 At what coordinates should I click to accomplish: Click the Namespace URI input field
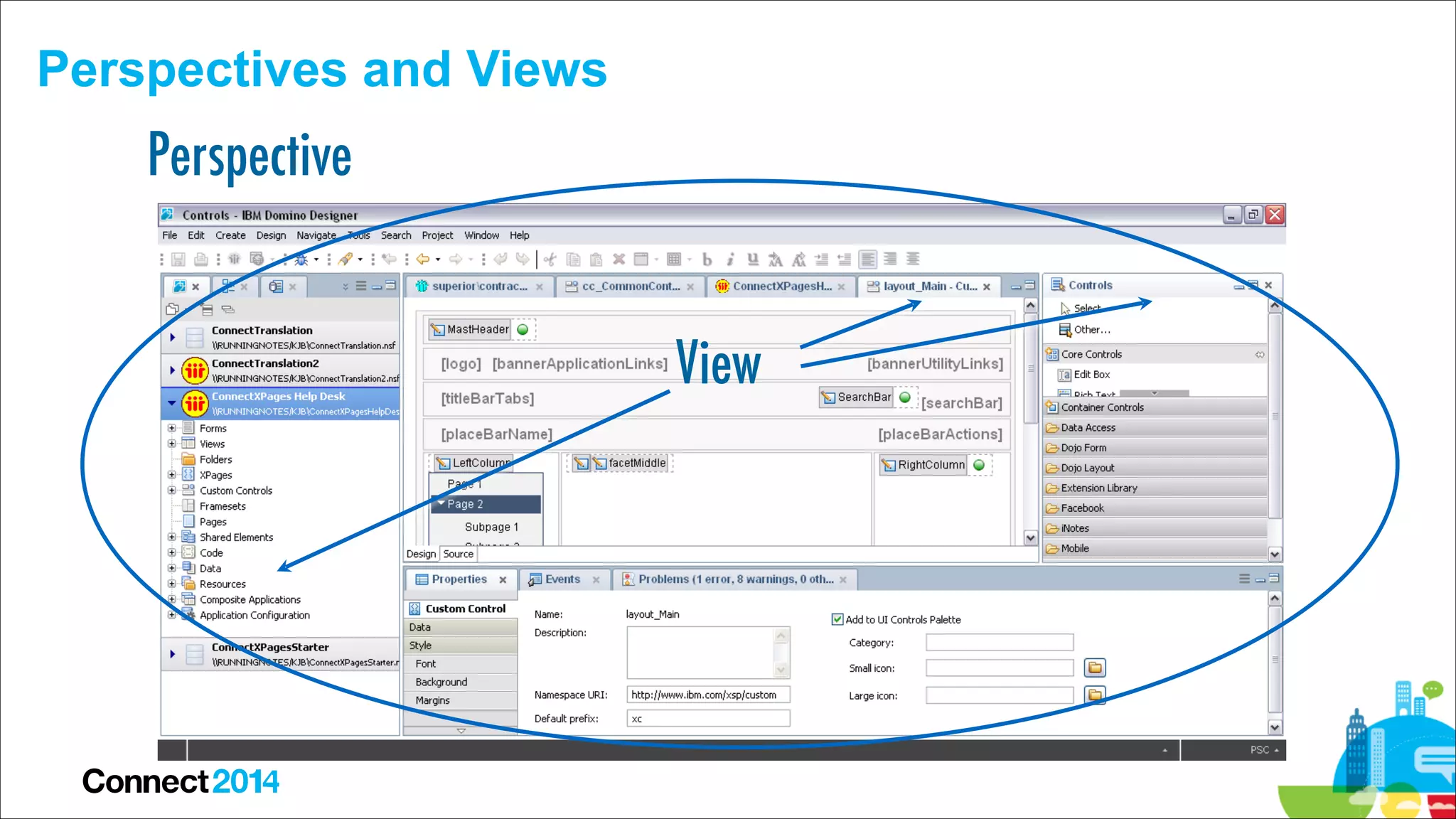708,695
